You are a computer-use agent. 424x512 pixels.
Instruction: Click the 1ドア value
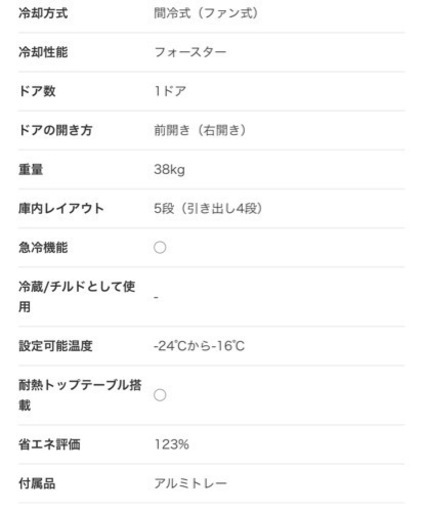pyautogui.click(x=170, y=91)
